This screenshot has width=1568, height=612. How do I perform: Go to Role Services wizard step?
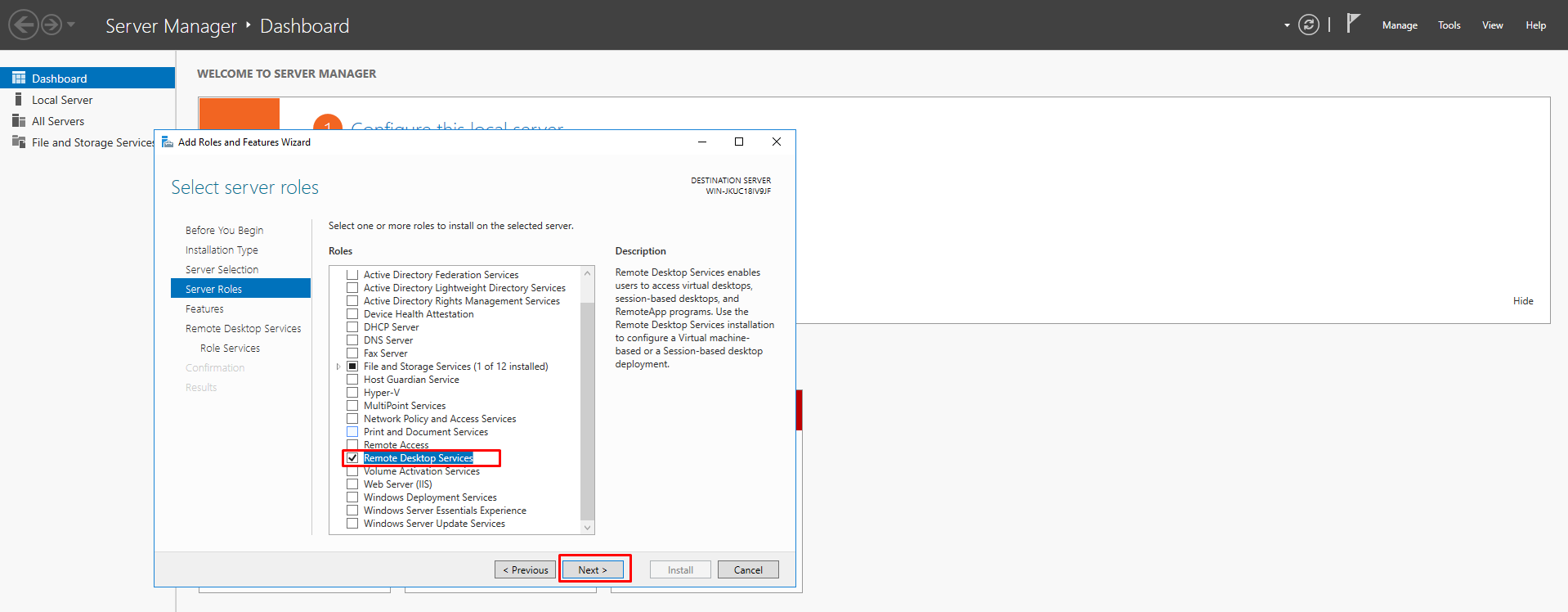coord(230,349)
